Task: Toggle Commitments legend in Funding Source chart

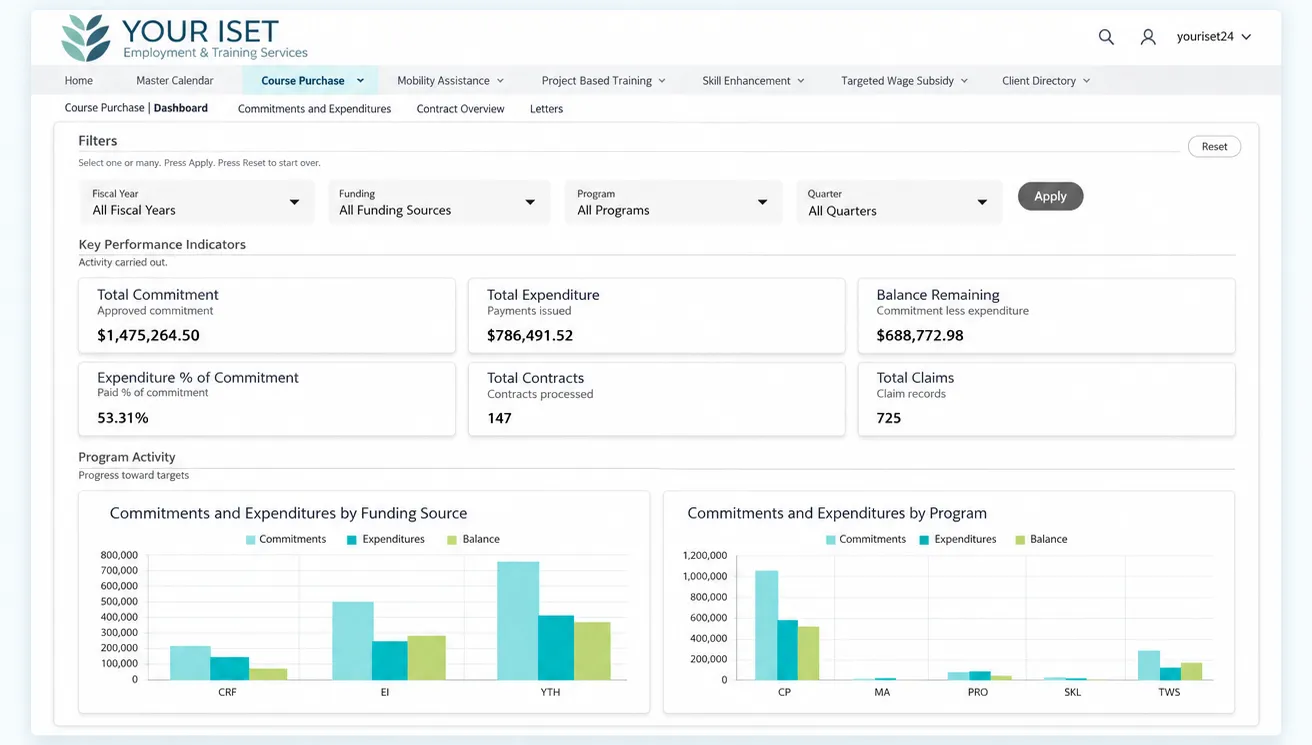Action: tap(286, 539)
